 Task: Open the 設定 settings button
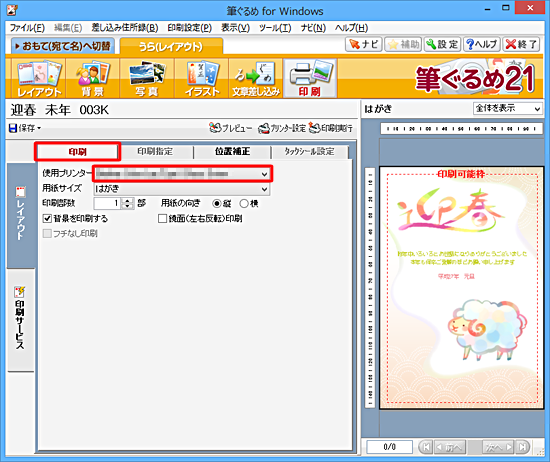pyautogui.click(x=442, y=44)
